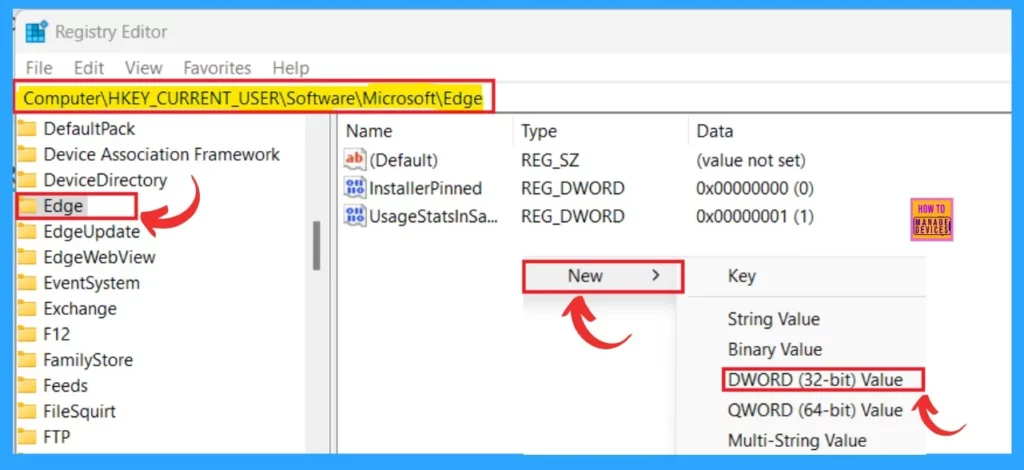Select the (Default) value name
The width and height of the screenshot is (1024, 470).
click(x=403, y=160)
